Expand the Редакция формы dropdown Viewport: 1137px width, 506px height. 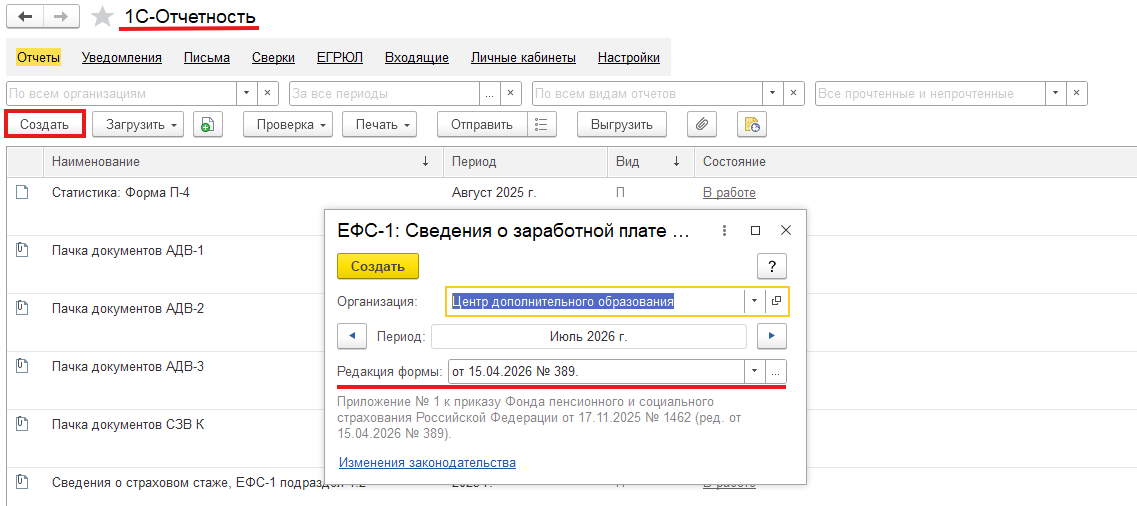point(754,372)
